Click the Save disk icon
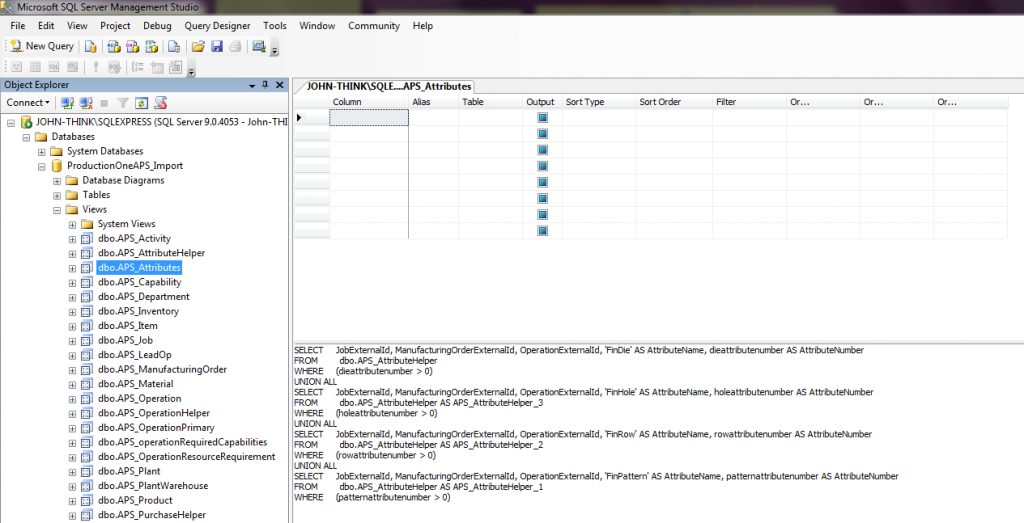Screen dimensions: 1024x523 point(216,46)
